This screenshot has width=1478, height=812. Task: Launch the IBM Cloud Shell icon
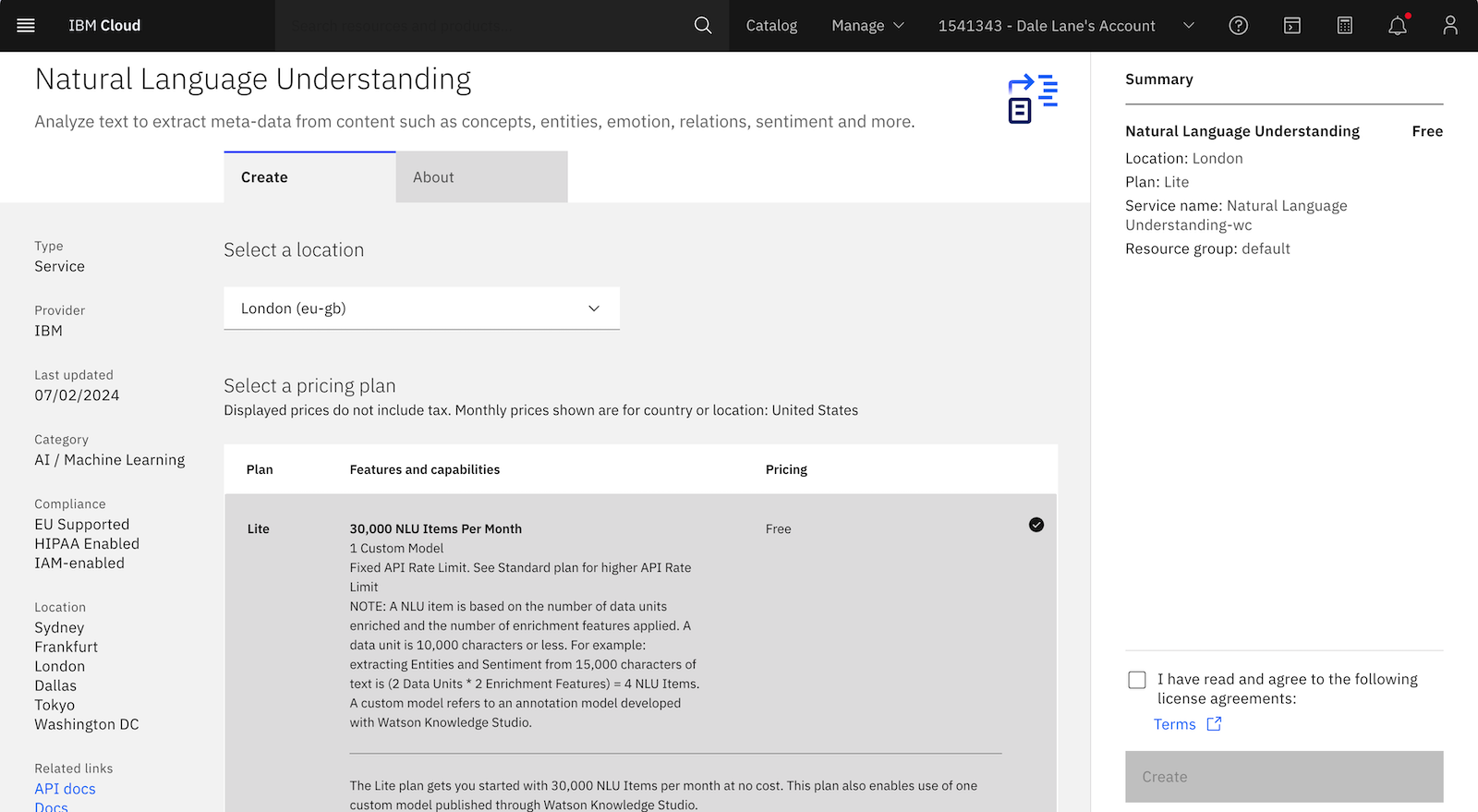[x=1291, y=26]
